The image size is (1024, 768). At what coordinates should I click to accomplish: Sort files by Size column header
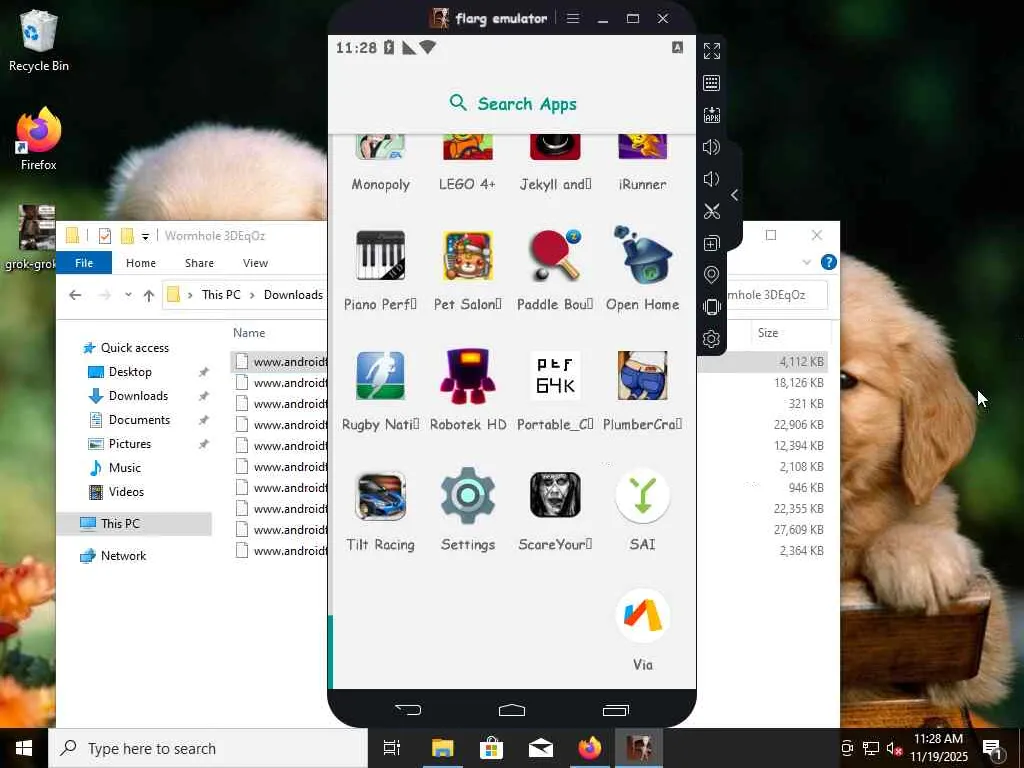coord(768,332)
